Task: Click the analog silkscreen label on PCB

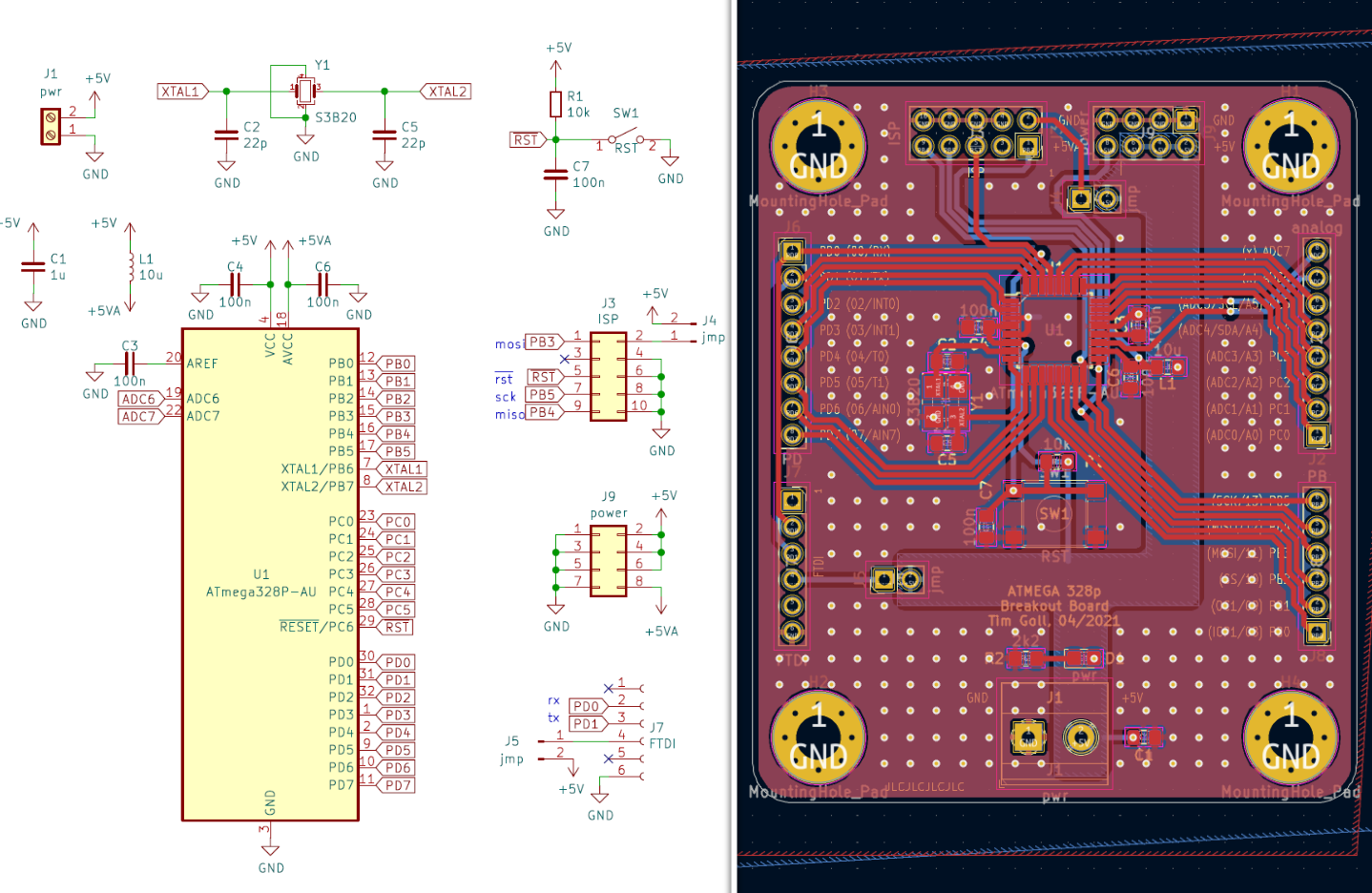Action: click(x=1317, y=228)
